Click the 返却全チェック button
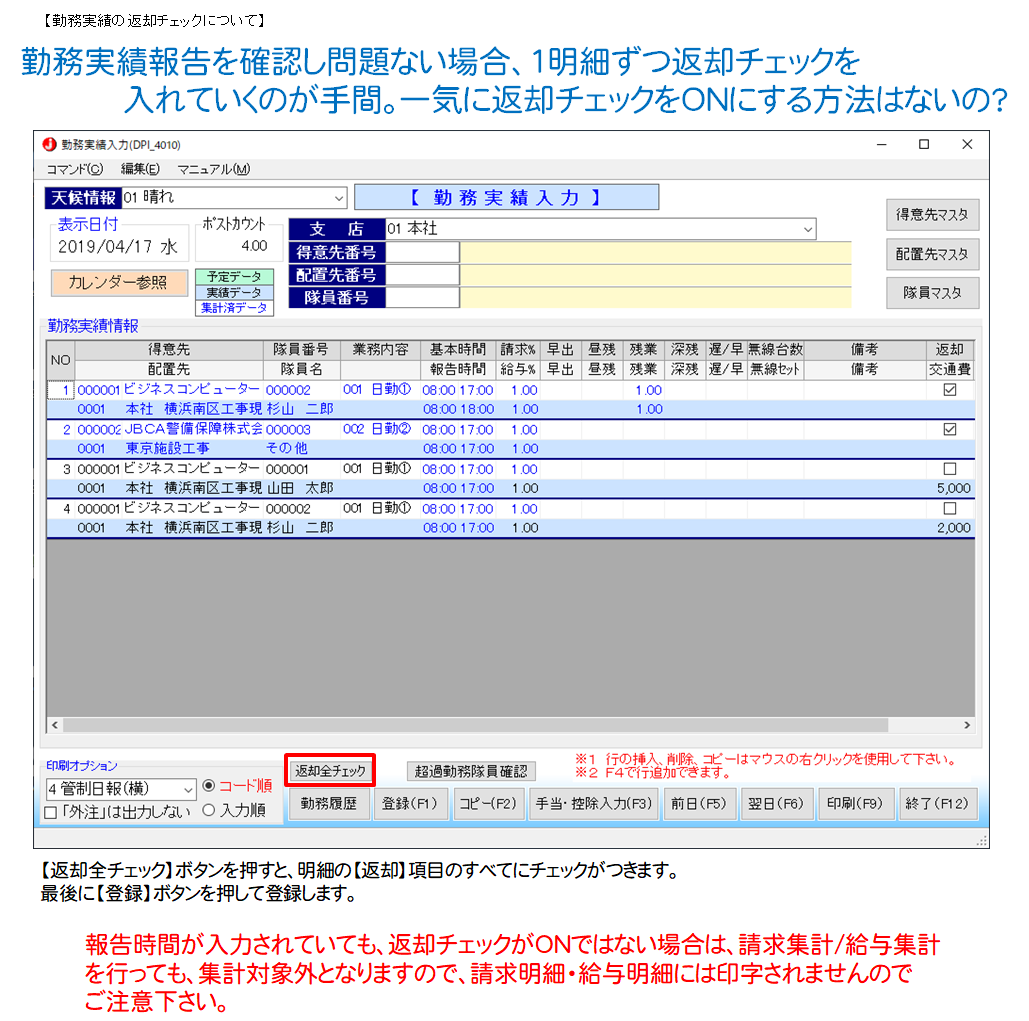Viewport: 1029px width, 1021px height. point(330,771)
